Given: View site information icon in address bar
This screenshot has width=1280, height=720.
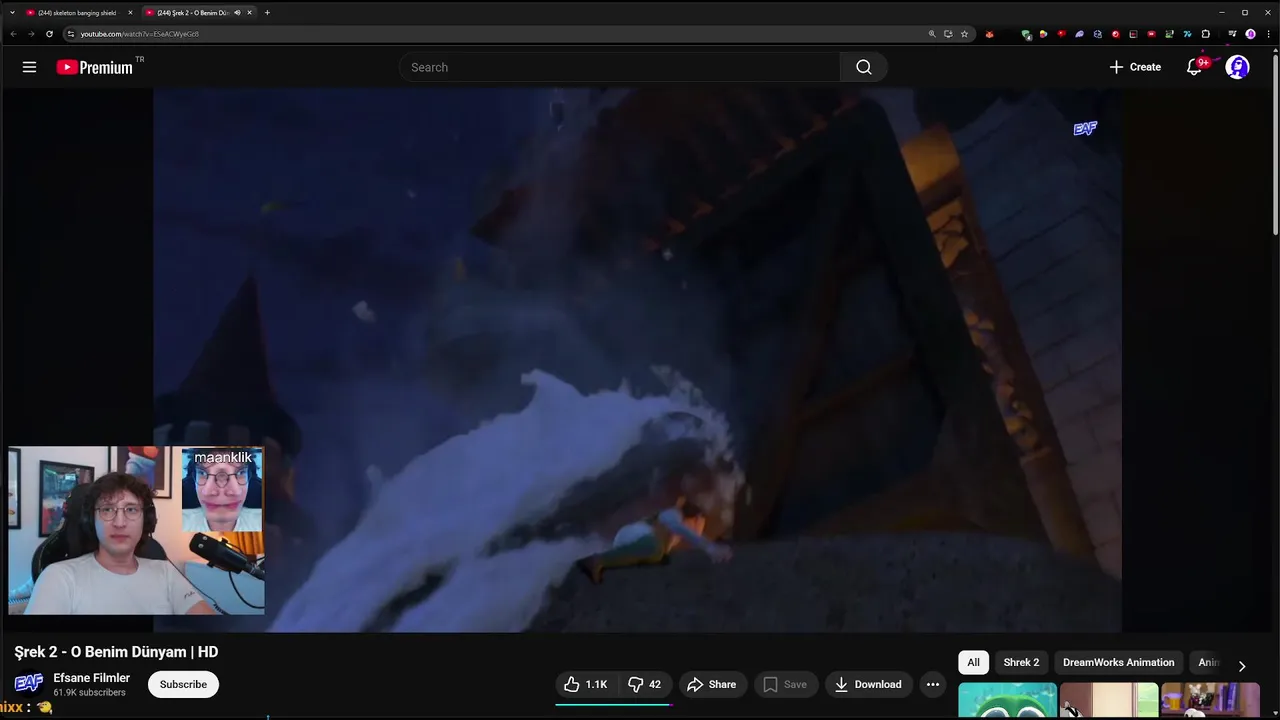Looking at the screenshot, I should point(70,34).
